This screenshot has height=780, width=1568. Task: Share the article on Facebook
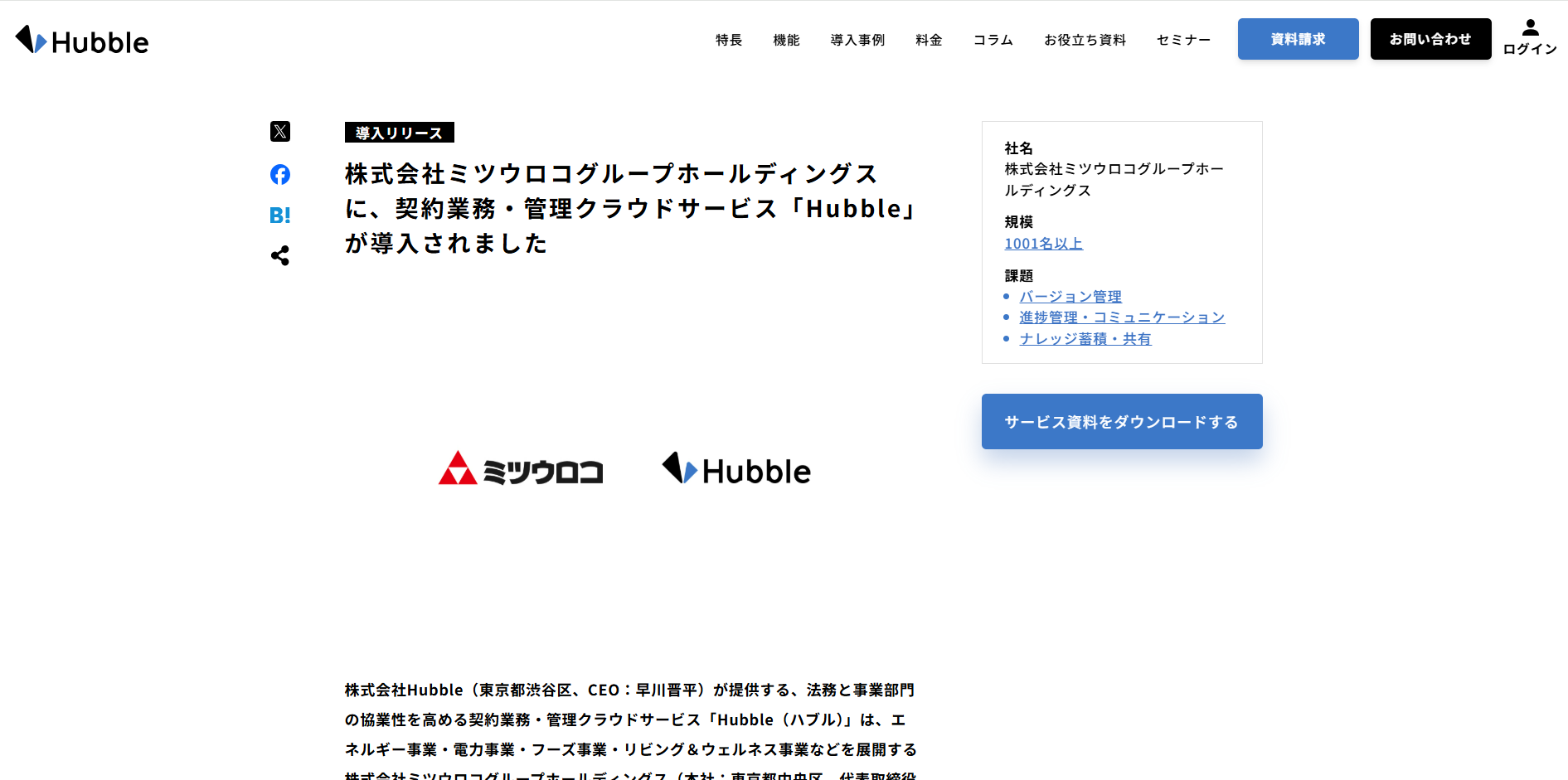(x=280, y=175)
